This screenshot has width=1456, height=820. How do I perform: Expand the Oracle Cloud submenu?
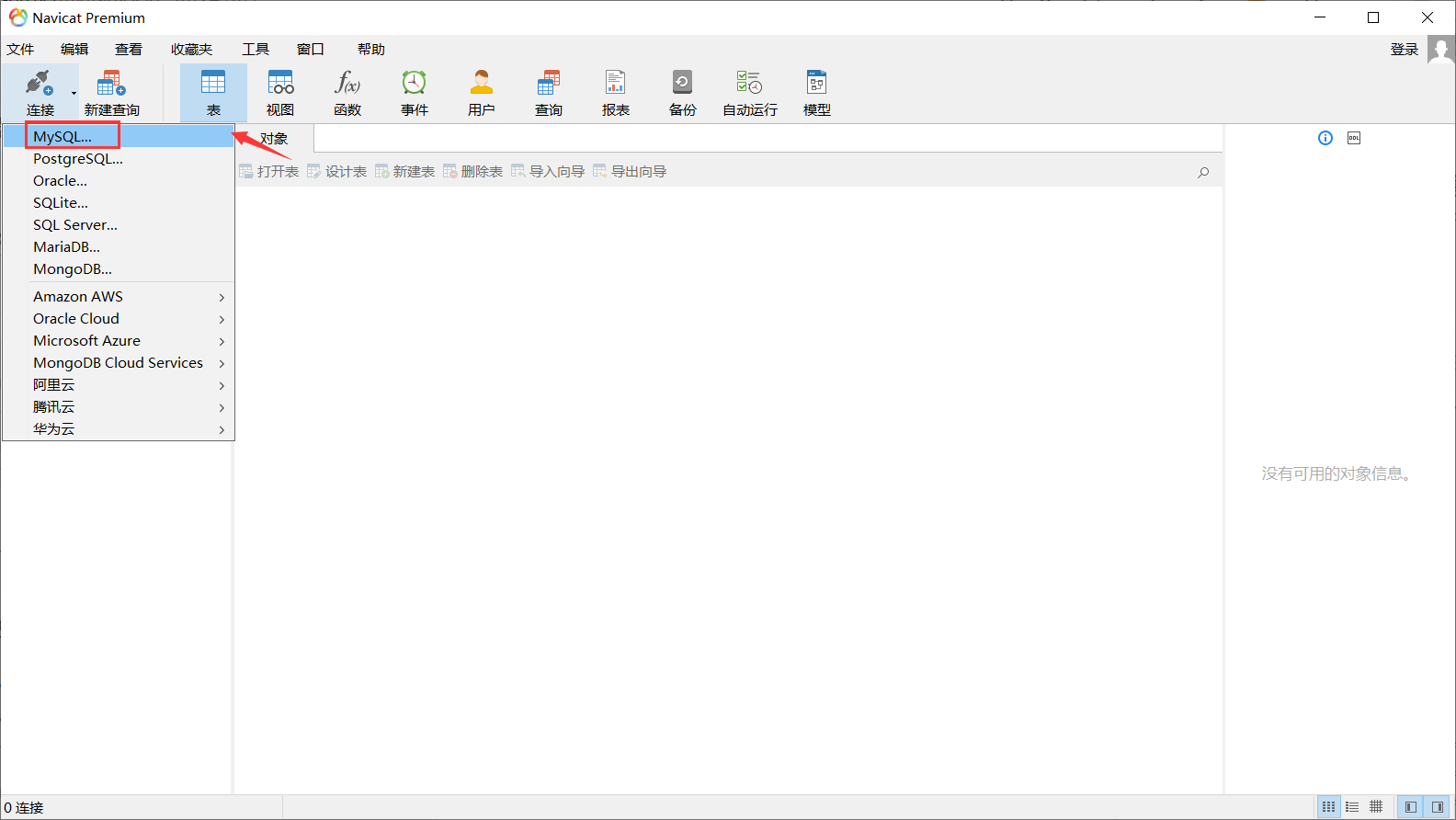(119, 318)
